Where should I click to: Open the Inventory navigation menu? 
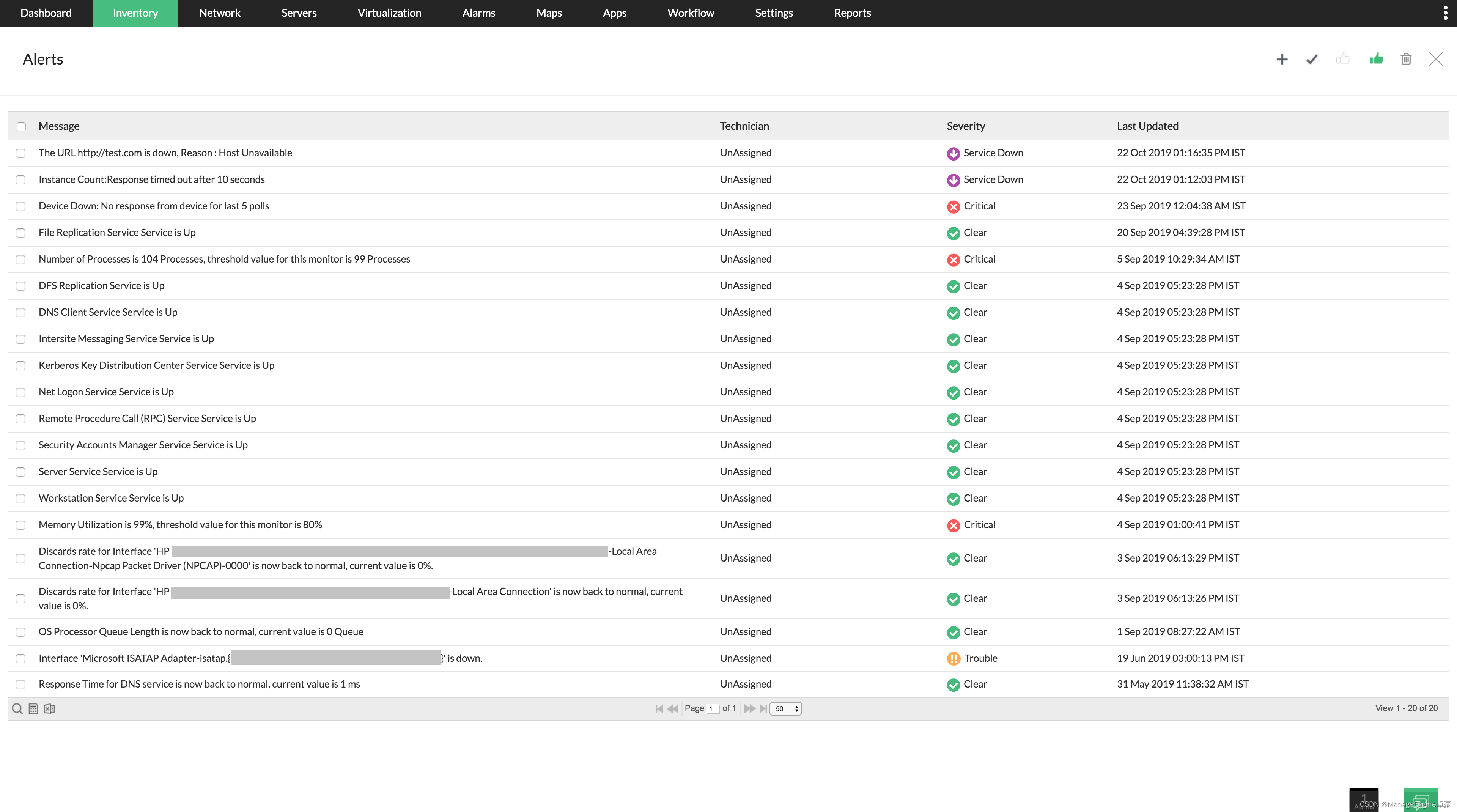pos(136,13)
